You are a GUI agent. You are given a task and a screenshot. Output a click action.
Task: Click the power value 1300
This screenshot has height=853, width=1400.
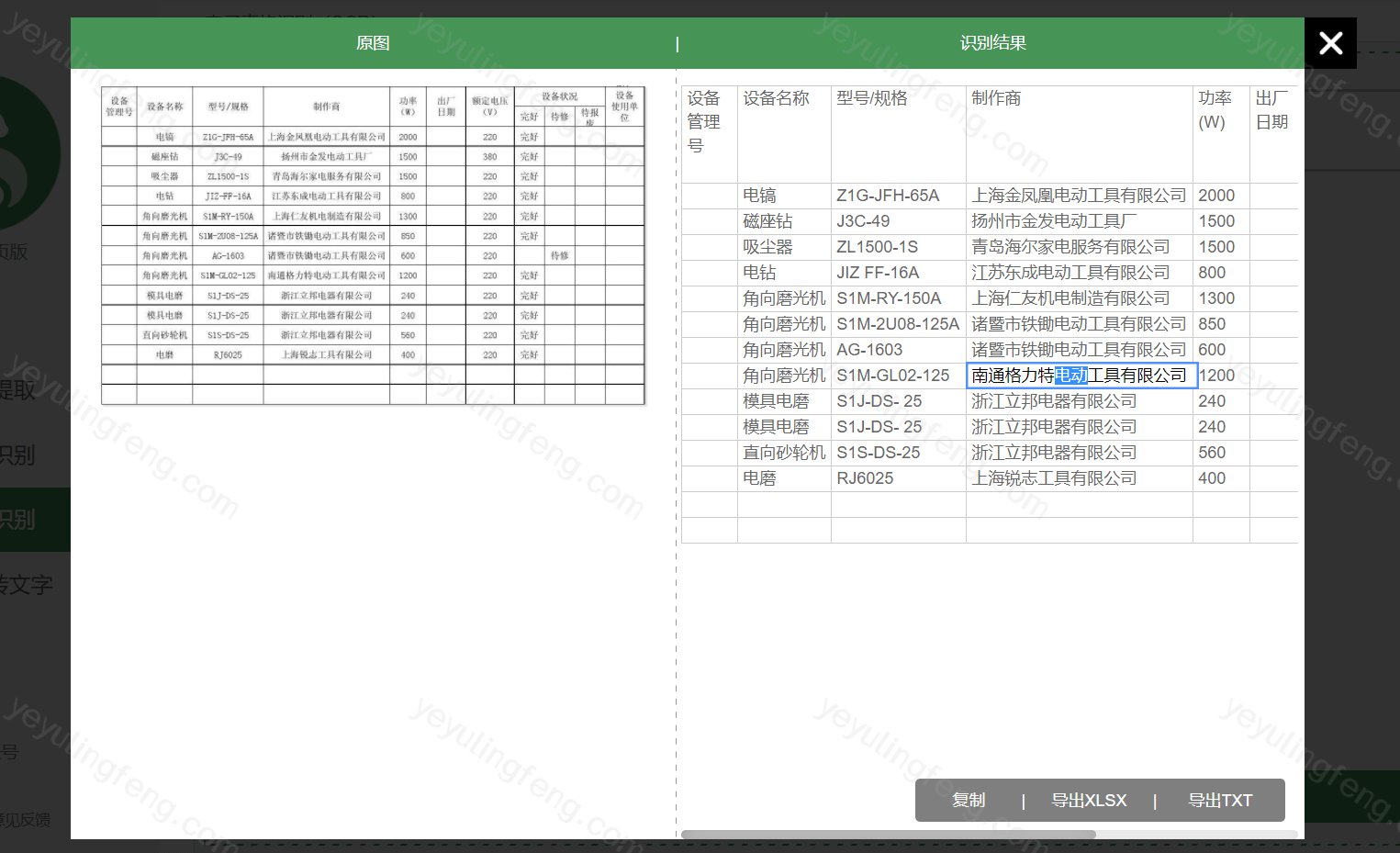tap(1221, 298)
